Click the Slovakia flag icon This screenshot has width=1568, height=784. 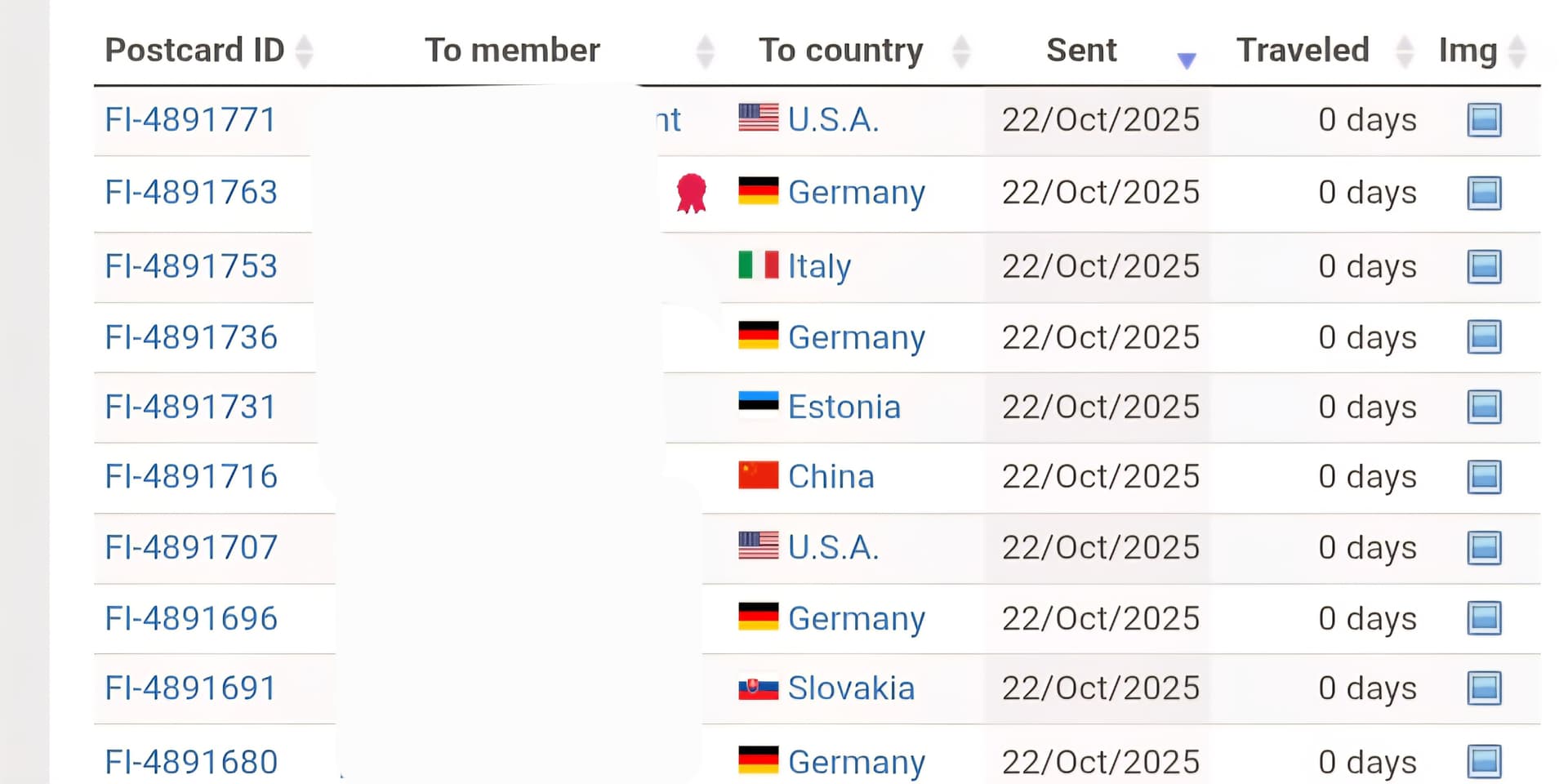[x=758, y=688]
